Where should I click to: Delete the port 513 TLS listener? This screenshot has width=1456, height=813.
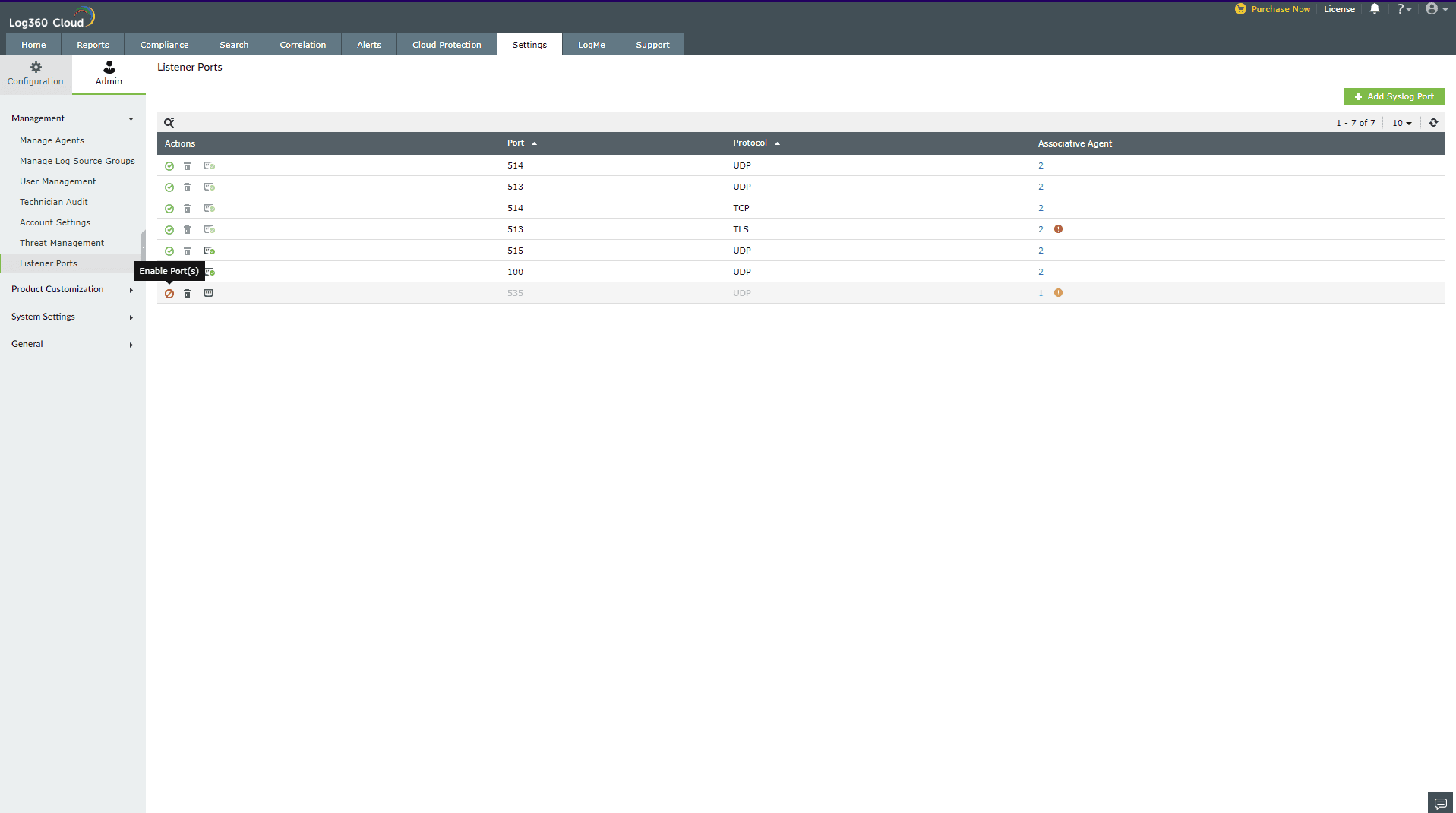click(x=187, y=230)
